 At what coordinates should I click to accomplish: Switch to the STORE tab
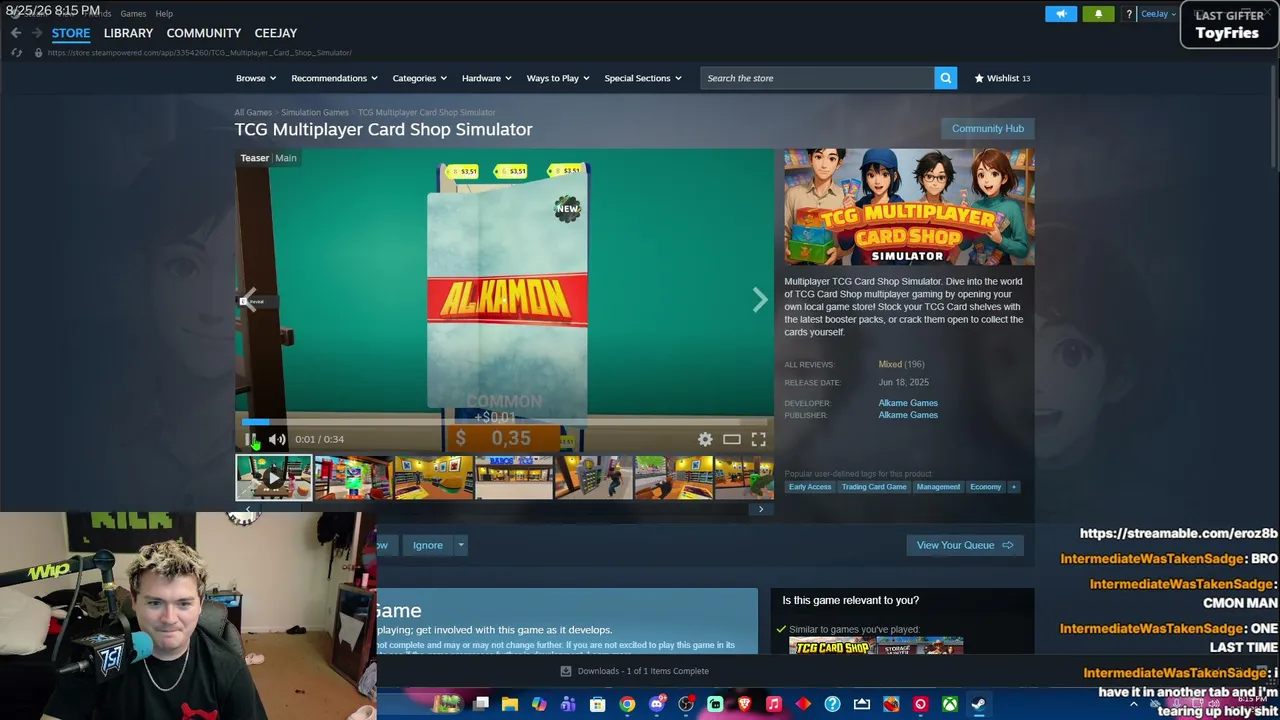click(71, 33)
